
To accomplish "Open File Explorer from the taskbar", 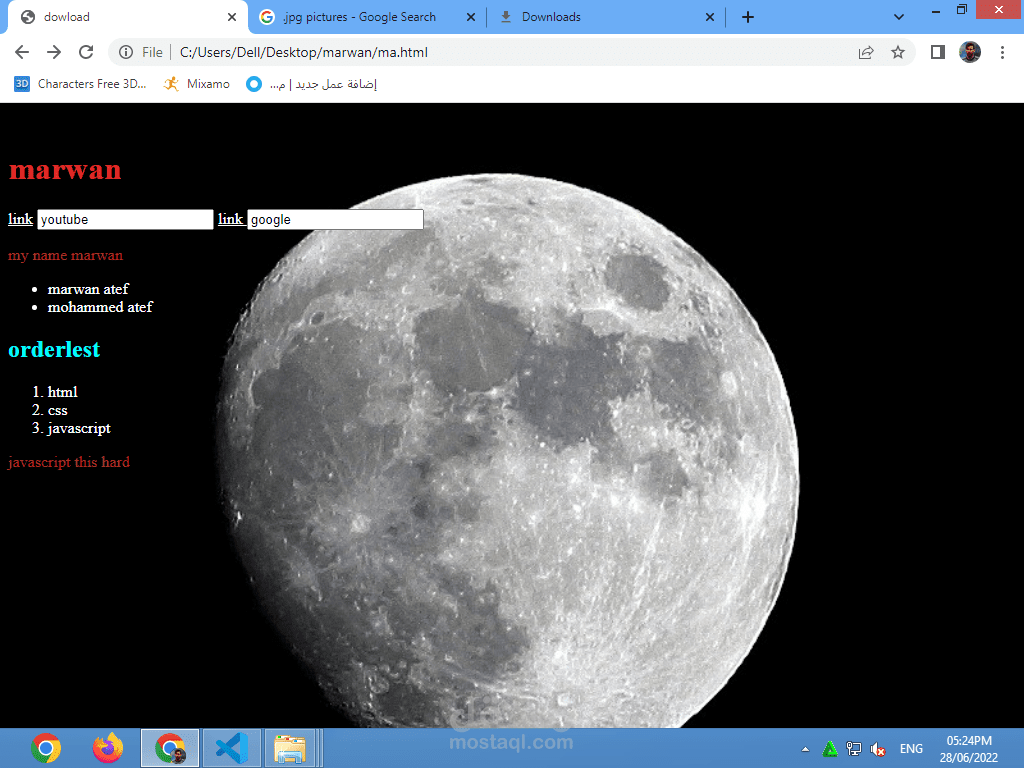I will (x=291, y=748).
